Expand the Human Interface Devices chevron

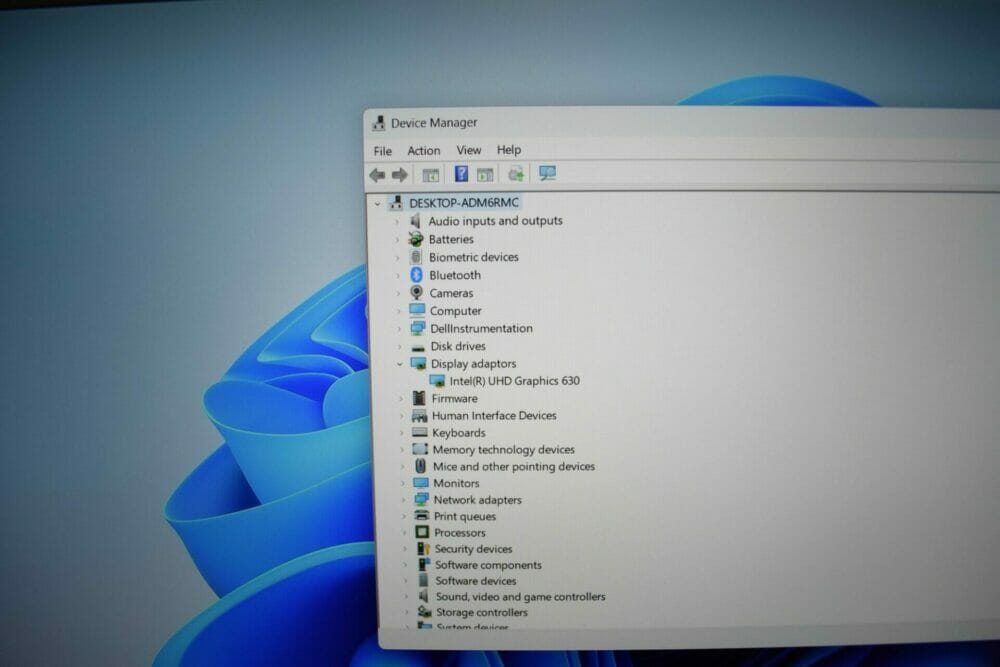tap(401, 416)
